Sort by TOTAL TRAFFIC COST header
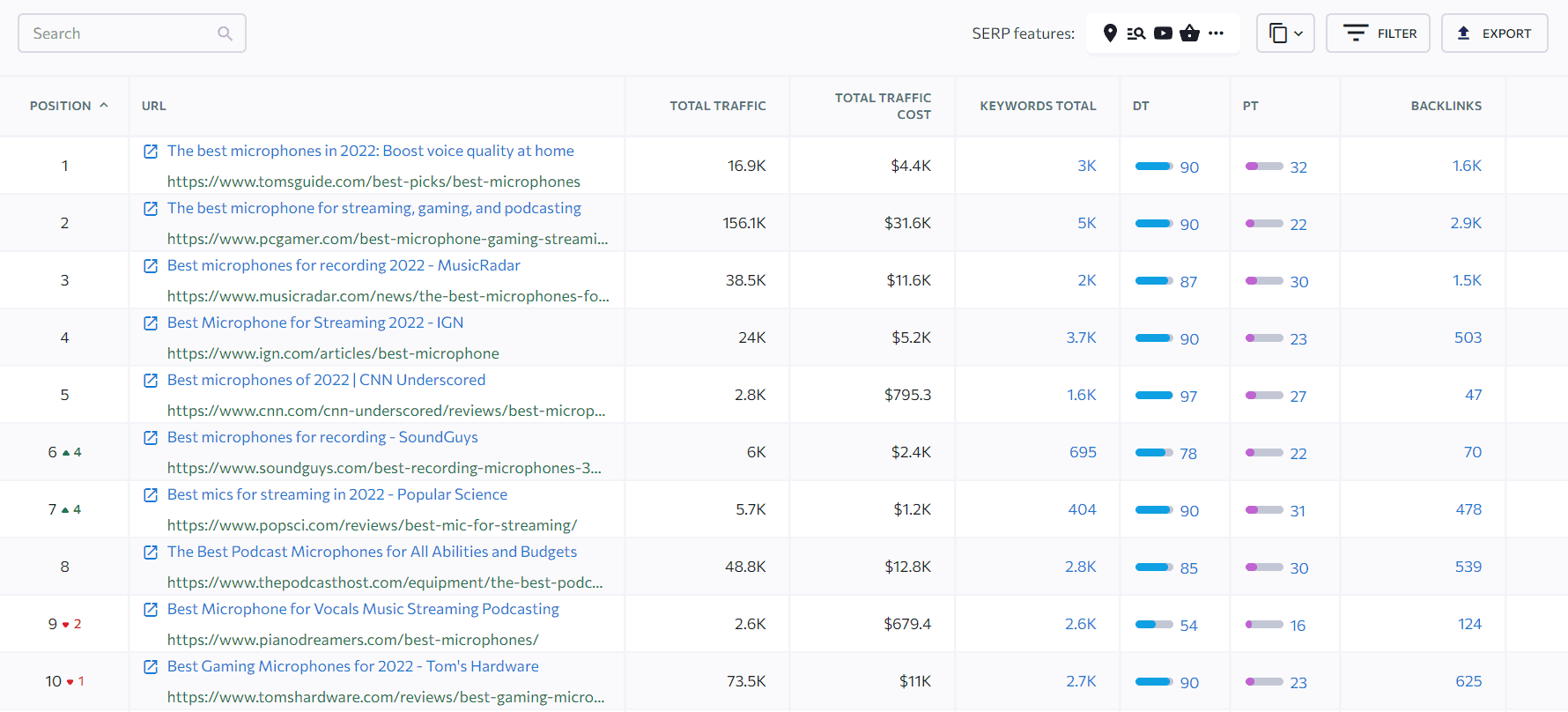Image resolution: width=1568 pixels, height=712 pixels. click(883, 106)
